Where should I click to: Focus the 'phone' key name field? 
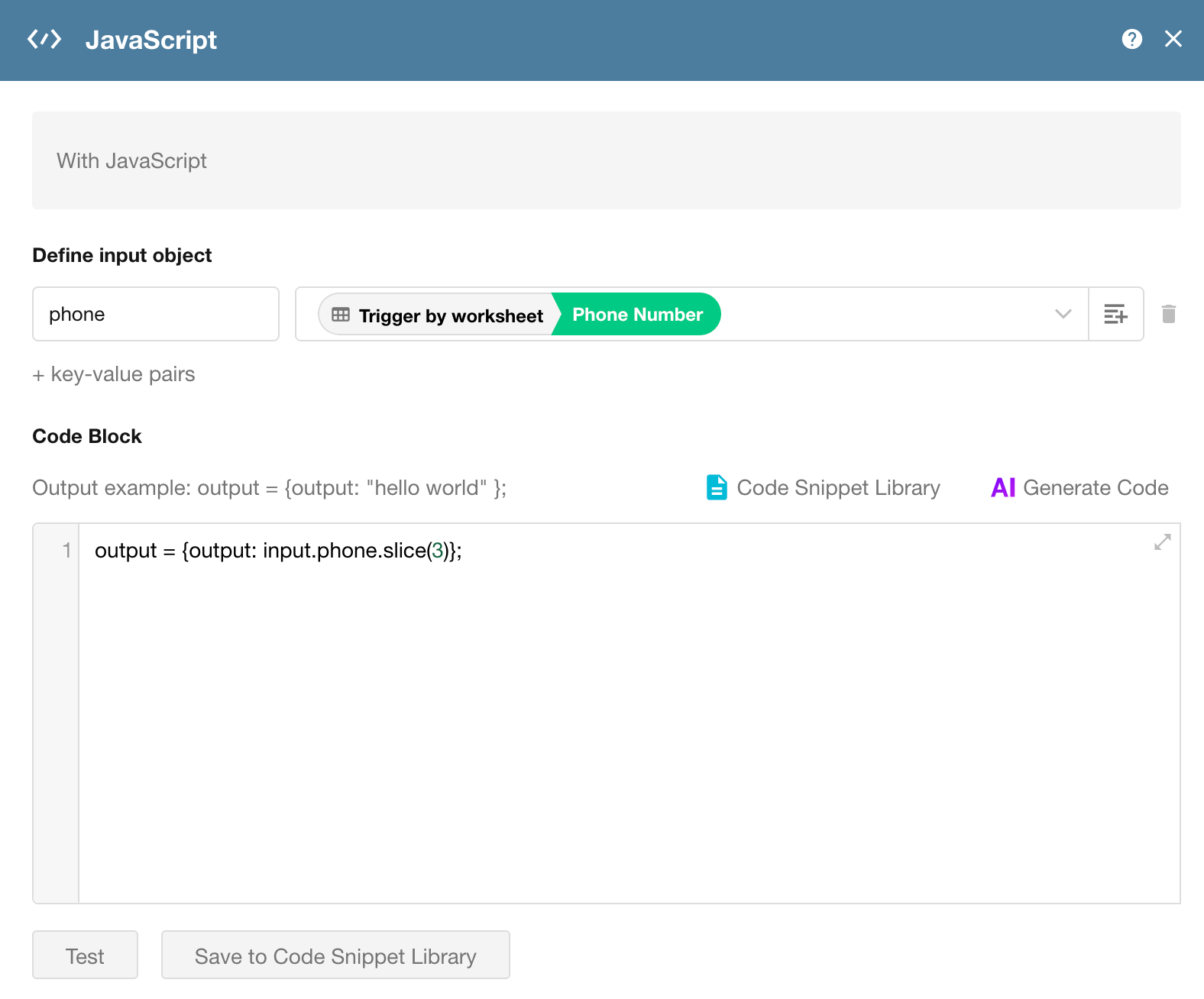coord(156,314)
